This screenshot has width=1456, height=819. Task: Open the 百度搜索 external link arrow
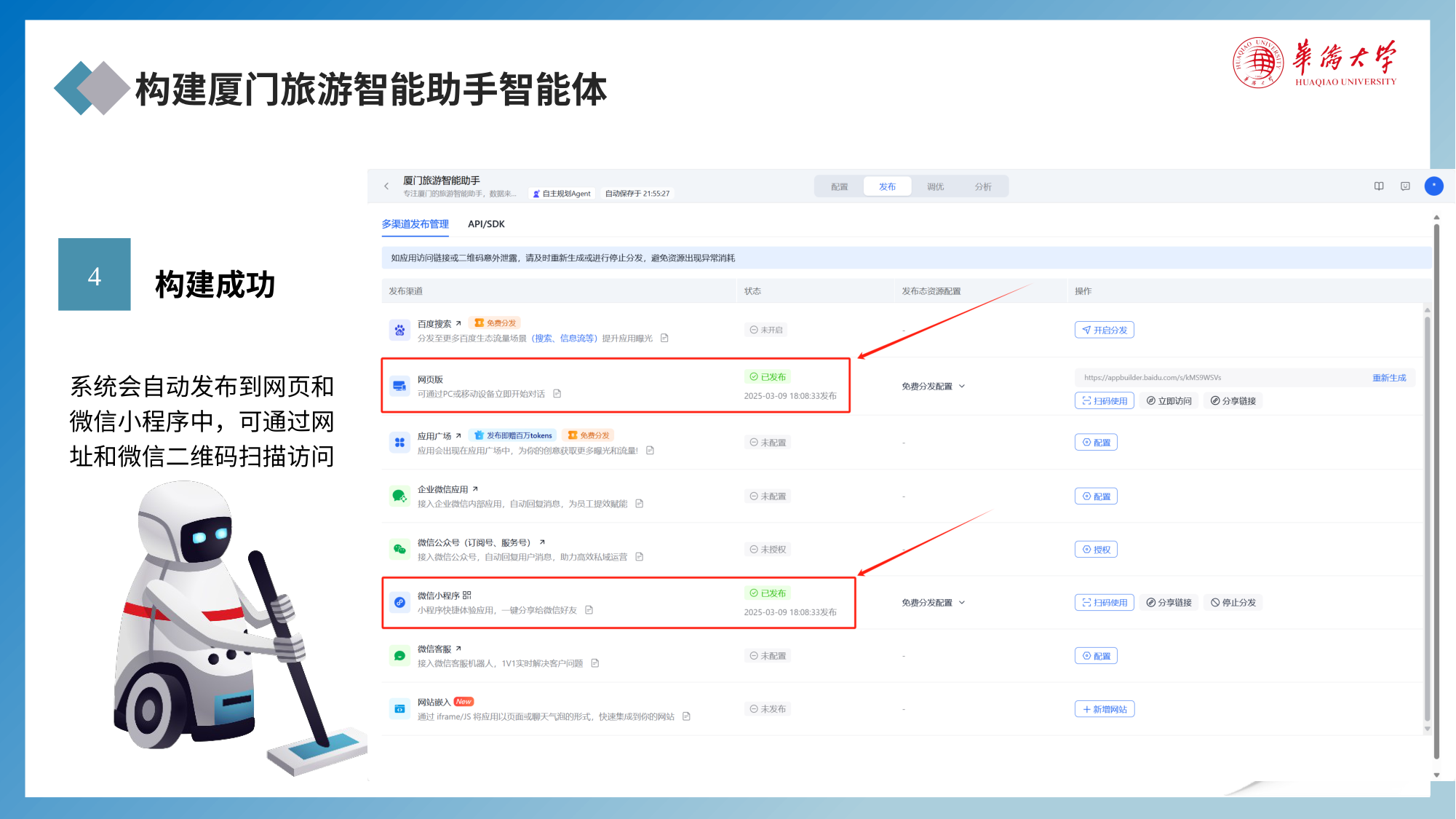(x=458, y=323)
